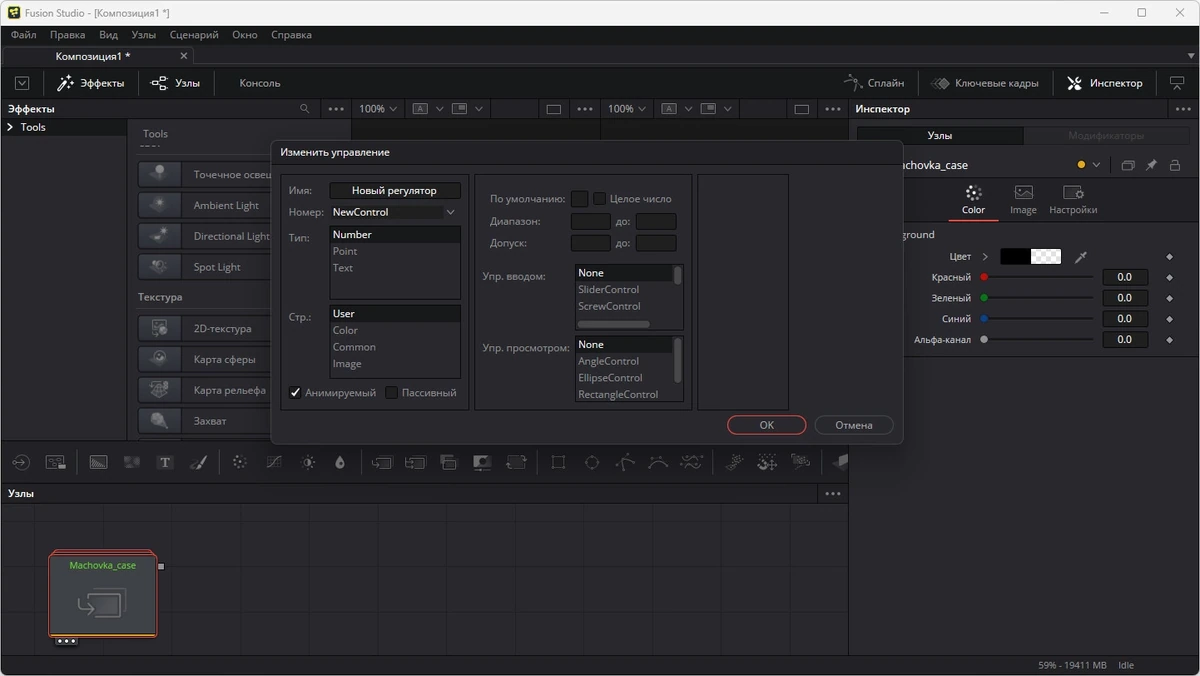Open the Ключевые кадры keyframes panel
Screen dimensions: 1200x676
[x=985, y=83]
